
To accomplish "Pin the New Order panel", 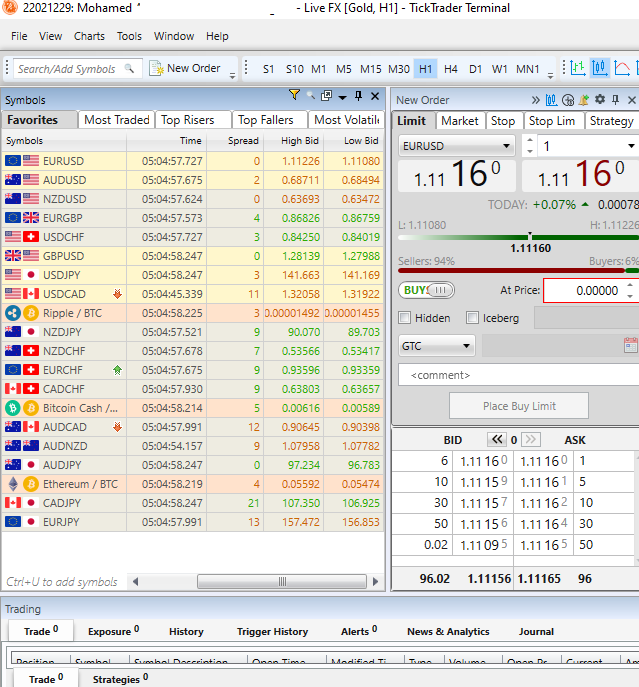I will 615,100.
